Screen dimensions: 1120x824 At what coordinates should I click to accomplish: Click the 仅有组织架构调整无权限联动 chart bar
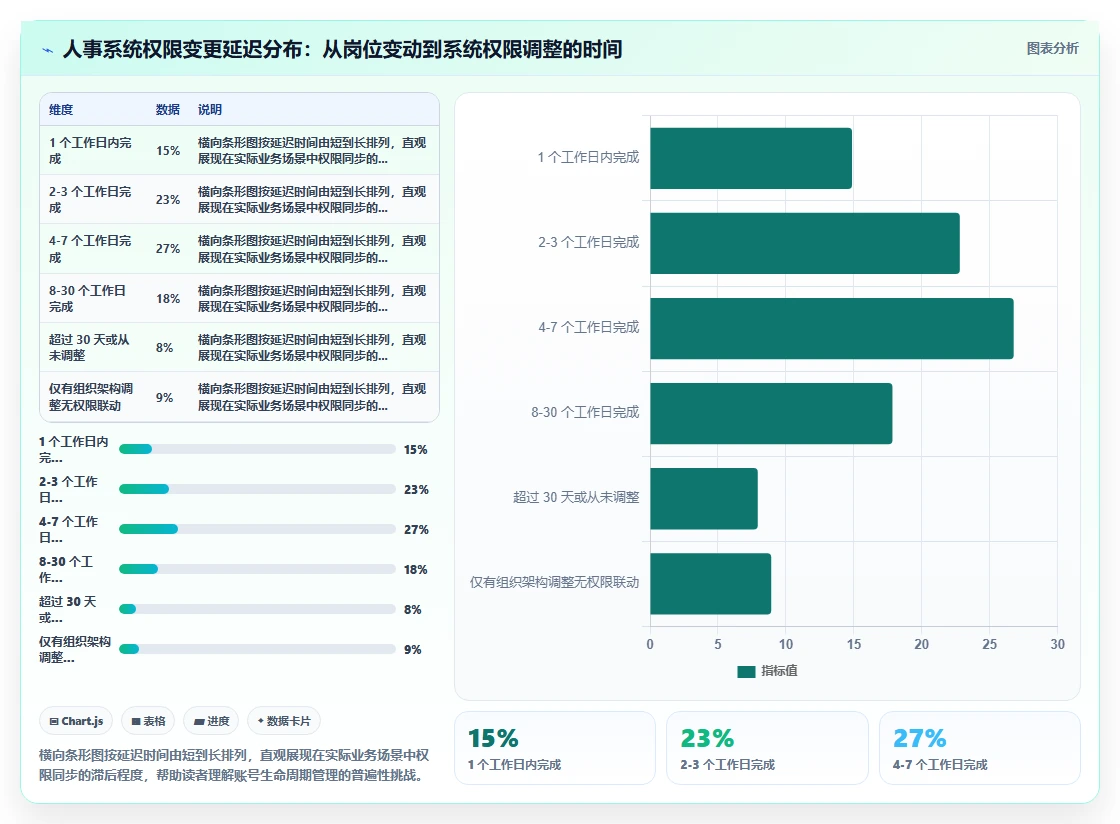(x=710, y=583)
